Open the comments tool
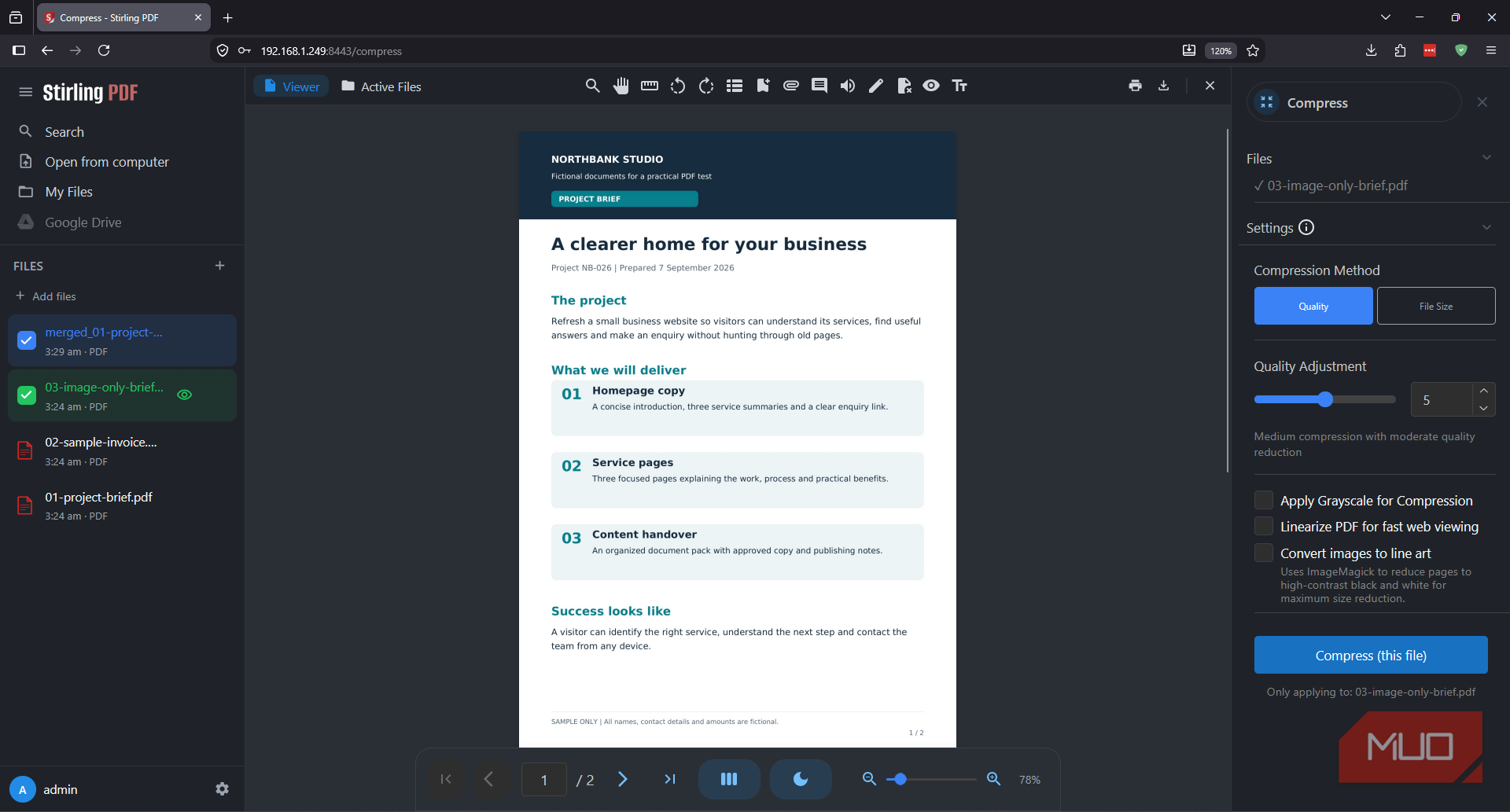 (819, 86)
